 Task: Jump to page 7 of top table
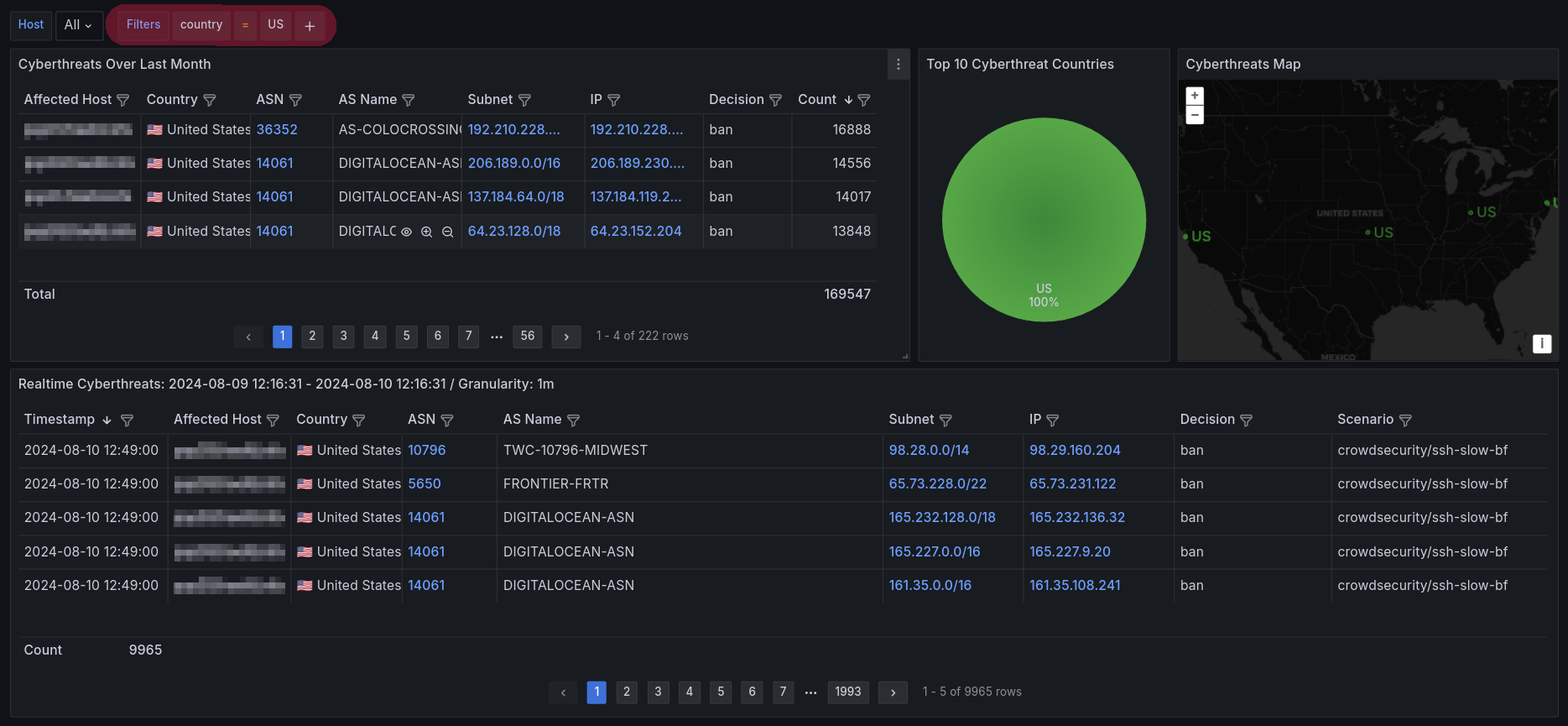click(x=469, y=337)
